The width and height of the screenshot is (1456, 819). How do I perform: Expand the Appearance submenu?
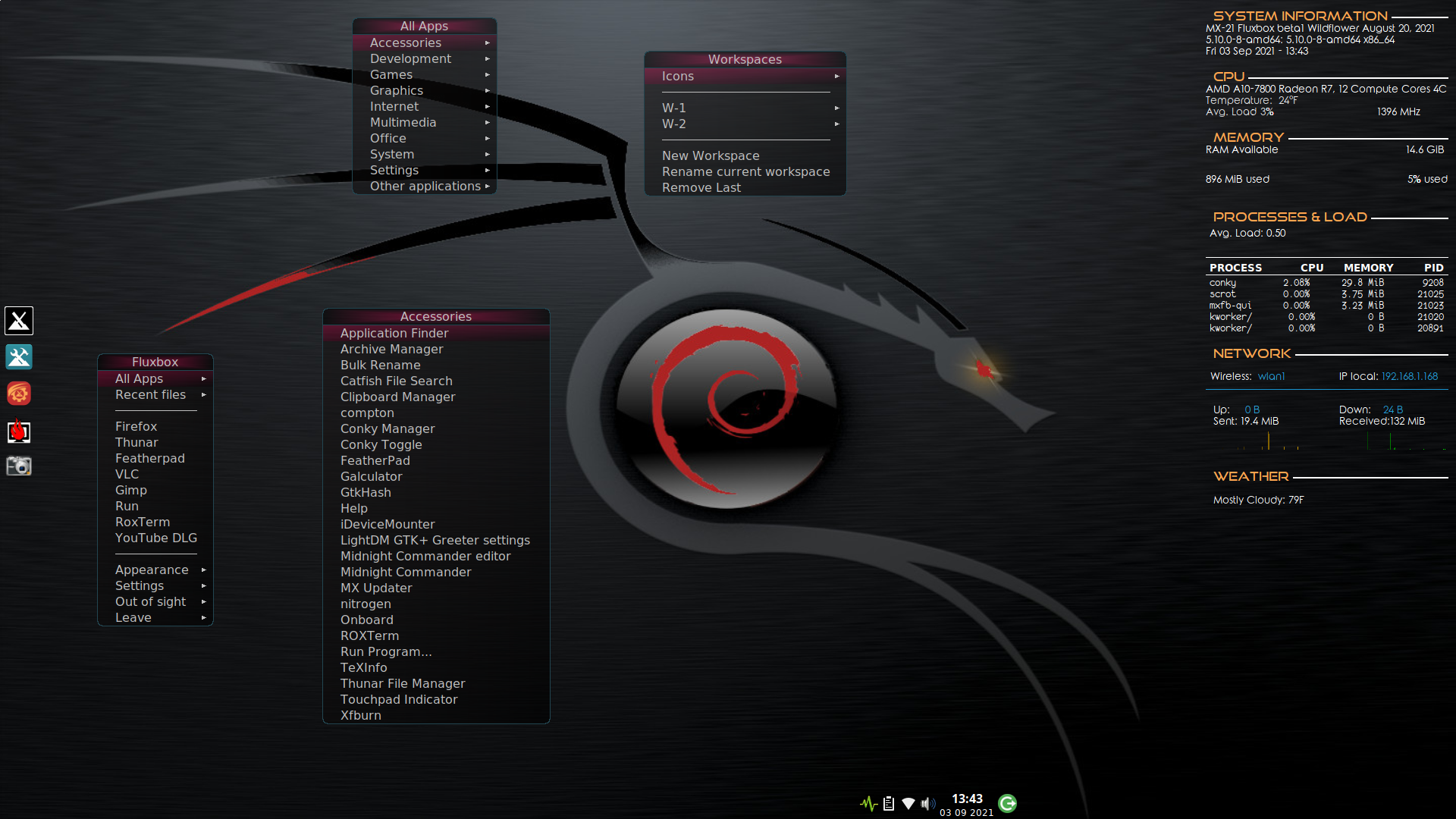(x=155, y=570)
